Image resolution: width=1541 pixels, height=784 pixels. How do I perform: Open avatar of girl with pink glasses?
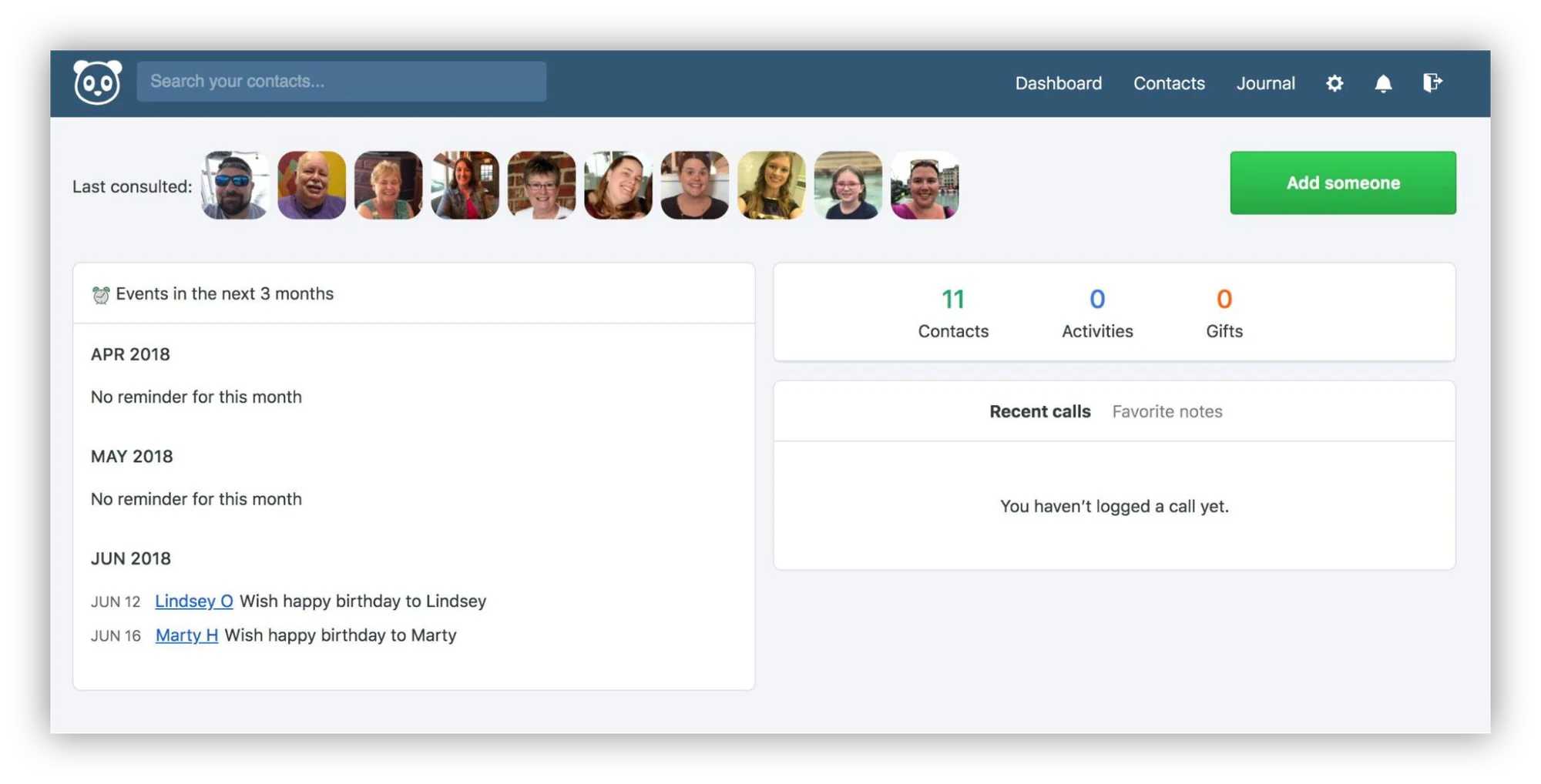[848, 185]
